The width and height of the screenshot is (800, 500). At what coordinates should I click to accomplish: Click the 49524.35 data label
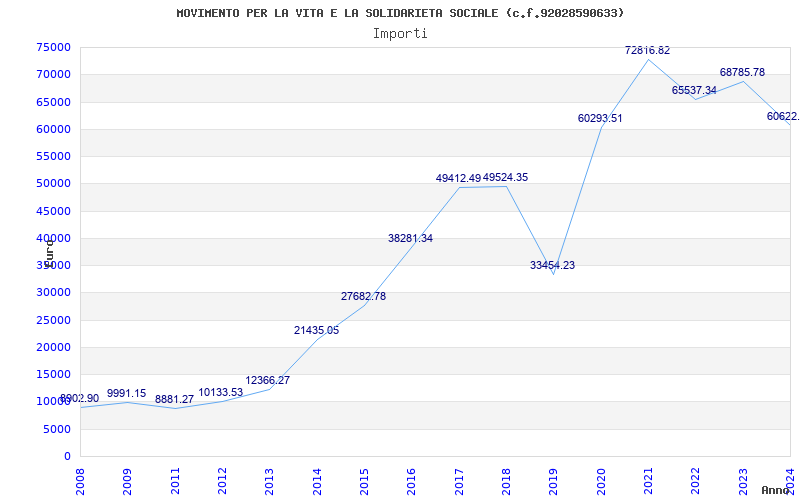coord(505,178)
